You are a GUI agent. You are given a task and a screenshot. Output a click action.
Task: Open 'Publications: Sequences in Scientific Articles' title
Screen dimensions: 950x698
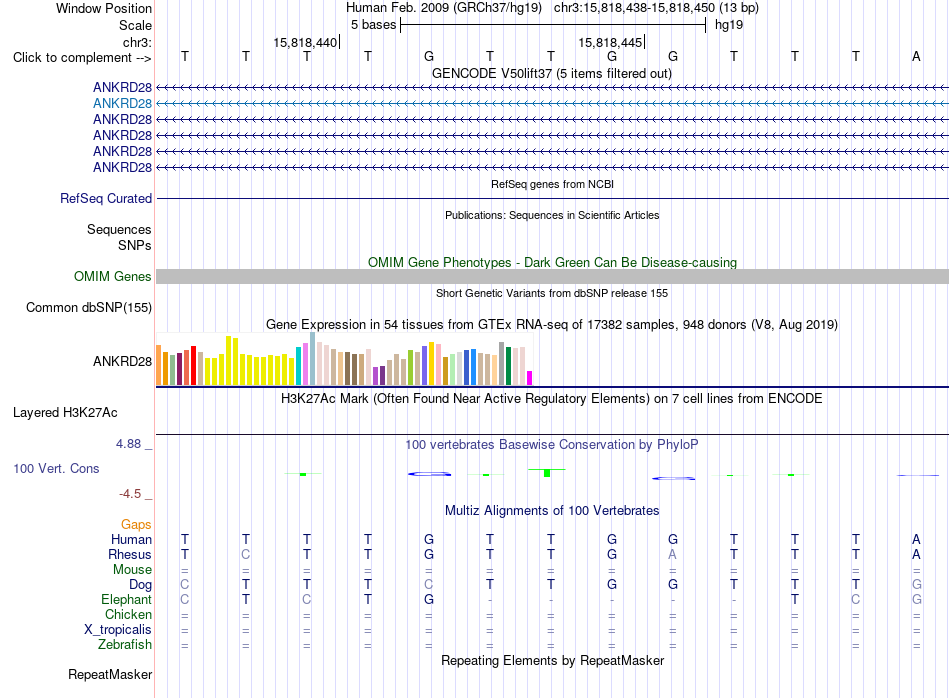point(552,215)
